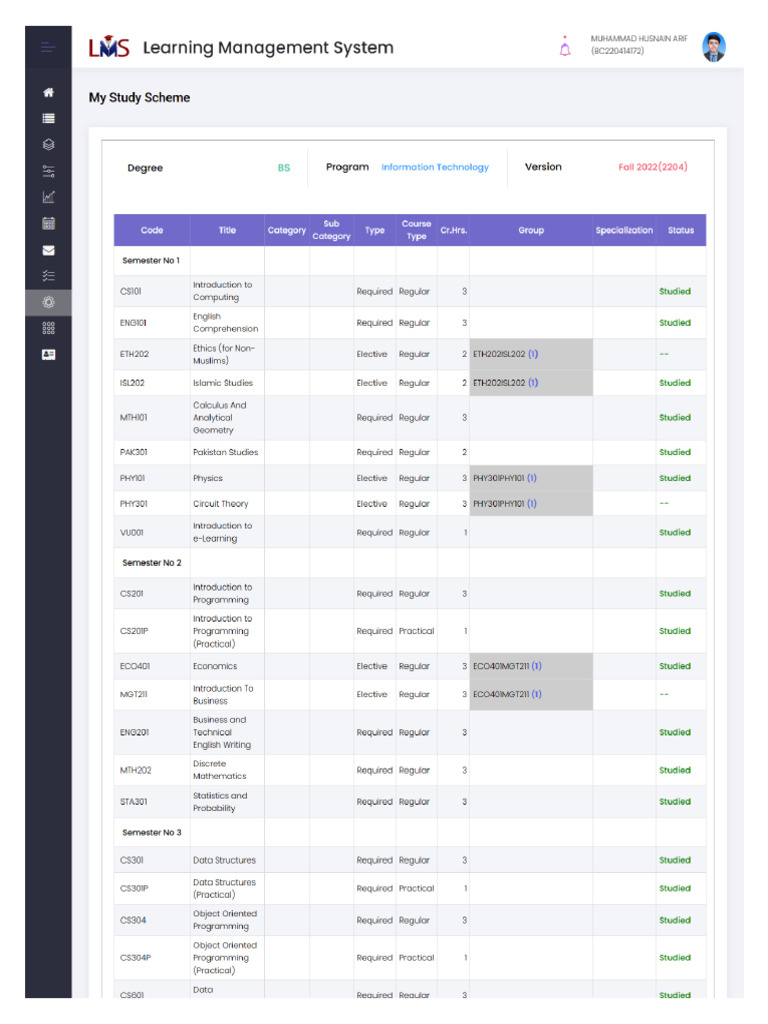Click the LMS logo
Viewport: 768px width, 1024px height.
[109, 48]
